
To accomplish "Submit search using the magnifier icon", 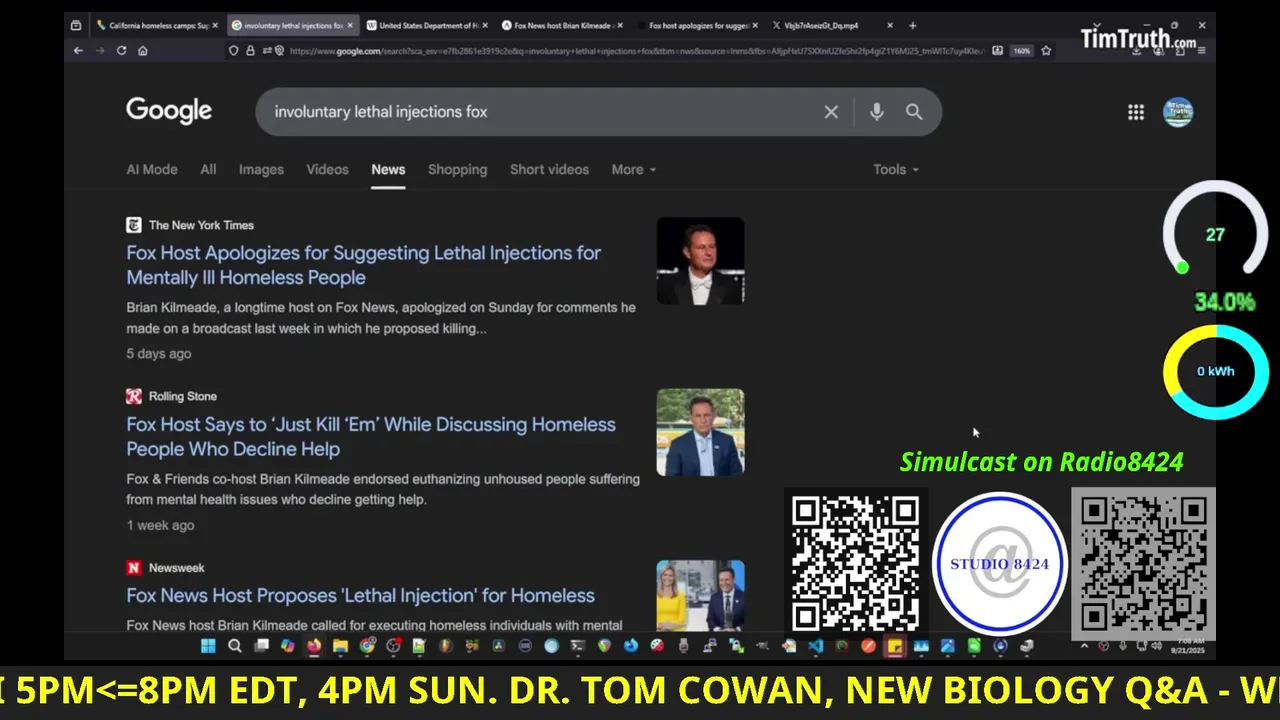I will pyautogui.click(x=914, y=112).
